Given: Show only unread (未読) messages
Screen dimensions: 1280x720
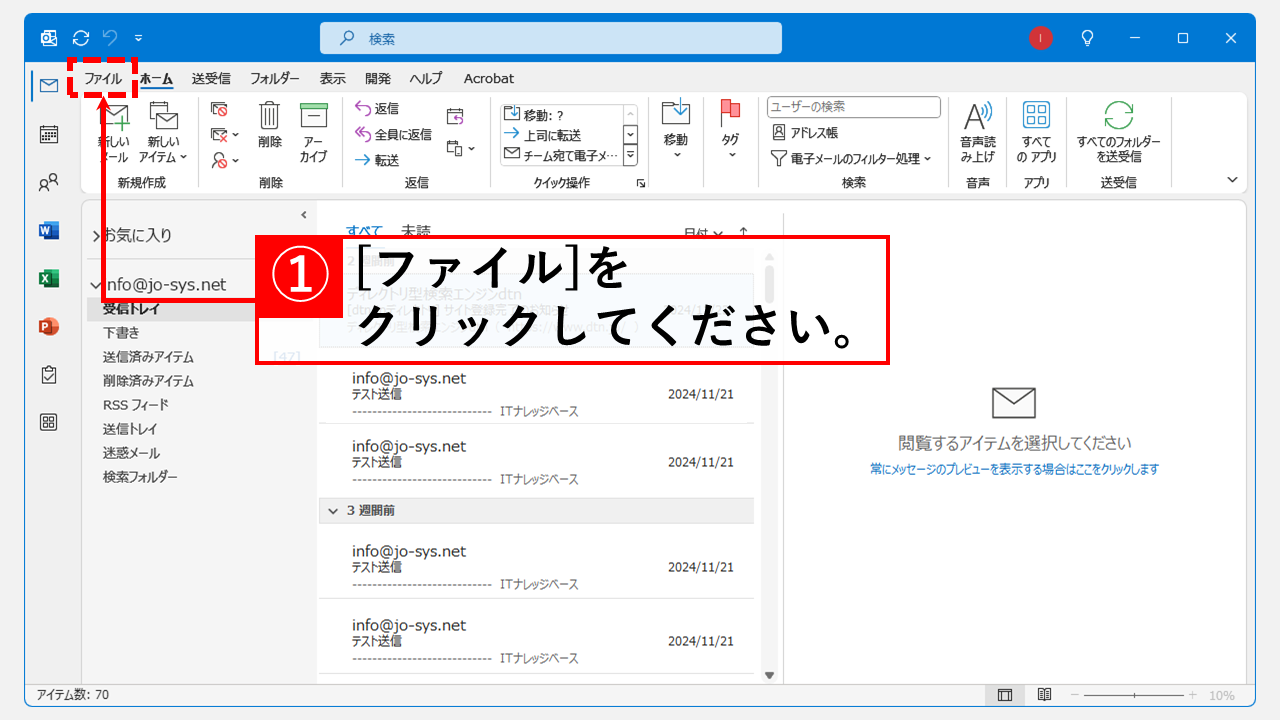Looking at the screenshot, I should [416, 229].
